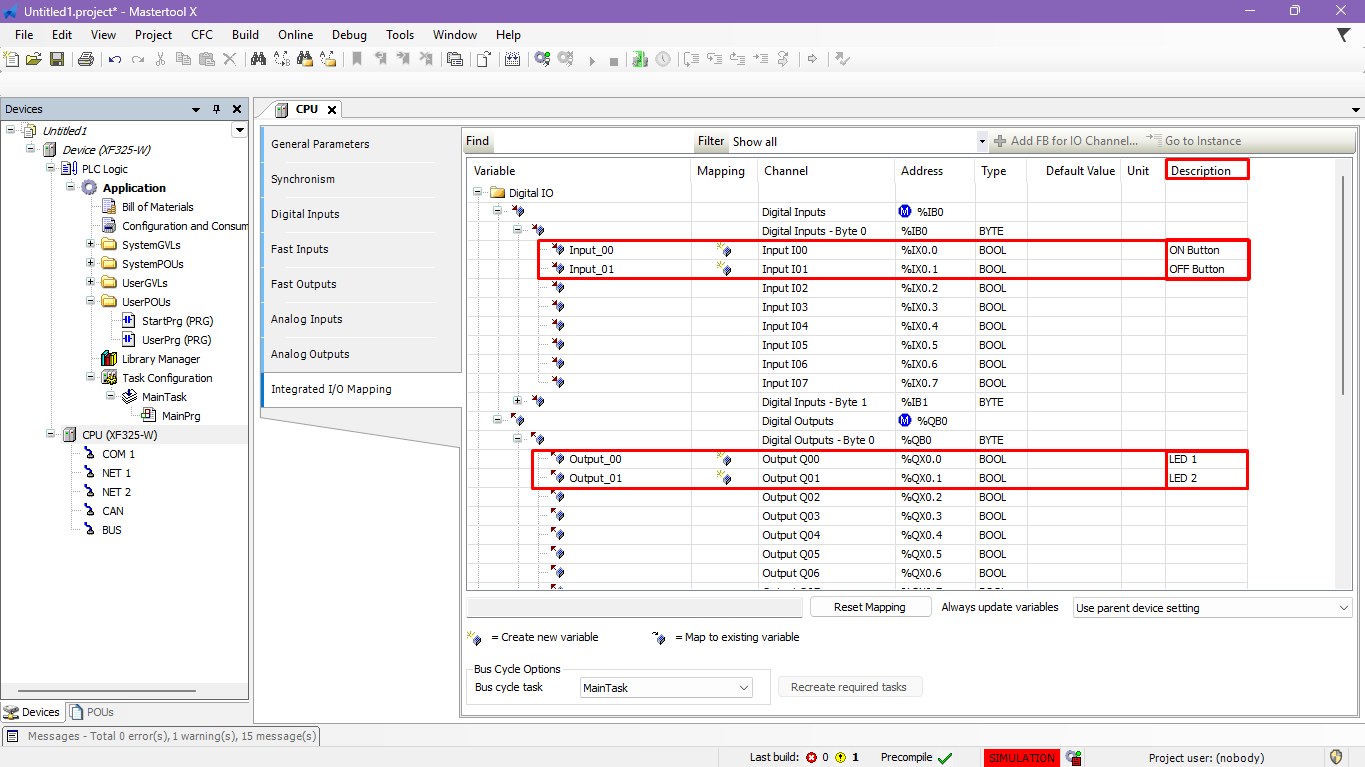Screen dimensions: 1365x767
Task: Click the Print icon in the toolbar
Action: (86, 59)
